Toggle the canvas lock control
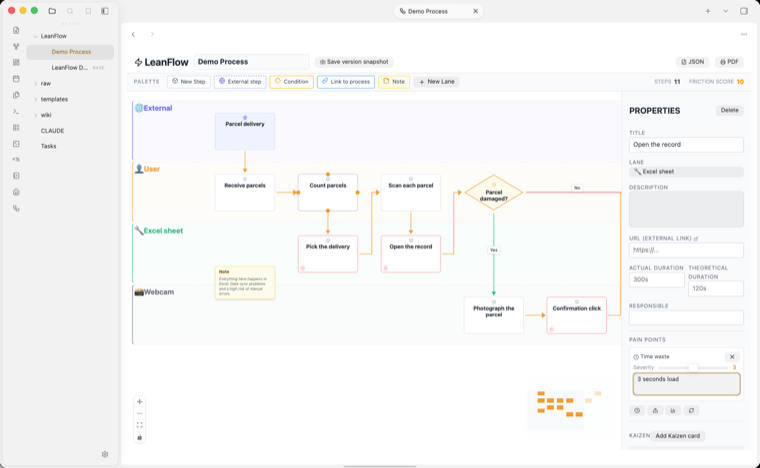The width and height of the screenshot is (760, 468). [x=140, y=437]
